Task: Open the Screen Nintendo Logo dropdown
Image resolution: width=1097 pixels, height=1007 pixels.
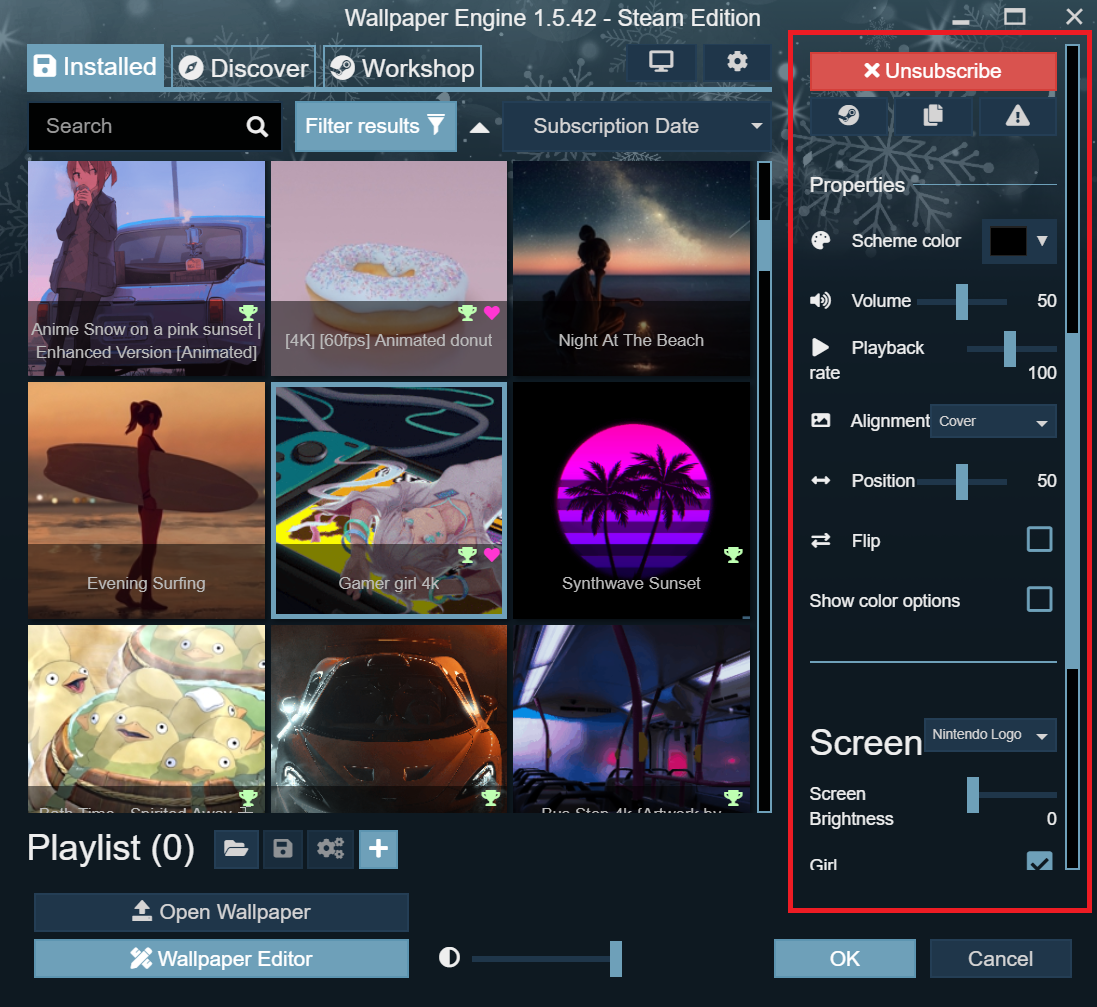Action: coord(990,735)
